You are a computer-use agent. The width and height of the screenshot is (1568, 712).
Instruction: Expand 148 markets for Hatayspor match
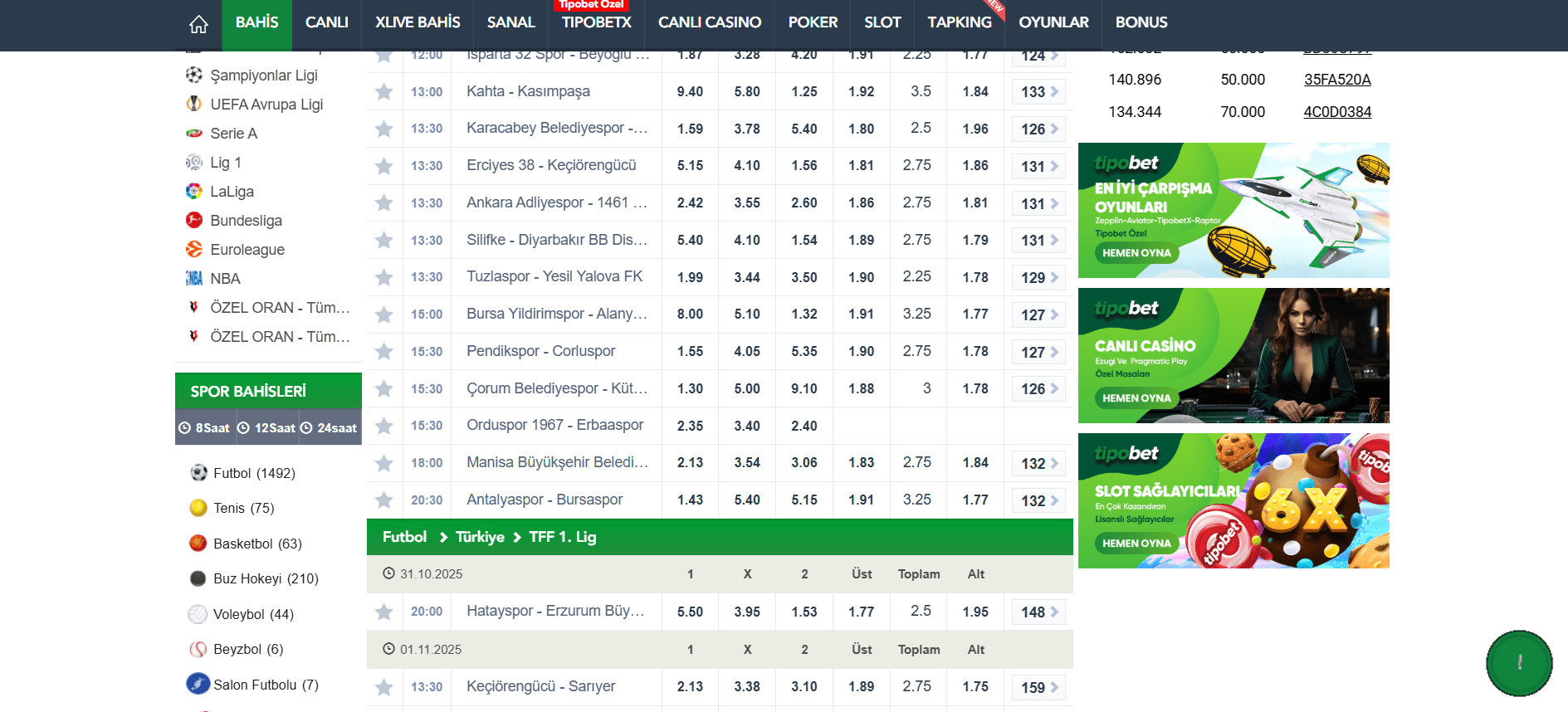[x=1038, y=612]
